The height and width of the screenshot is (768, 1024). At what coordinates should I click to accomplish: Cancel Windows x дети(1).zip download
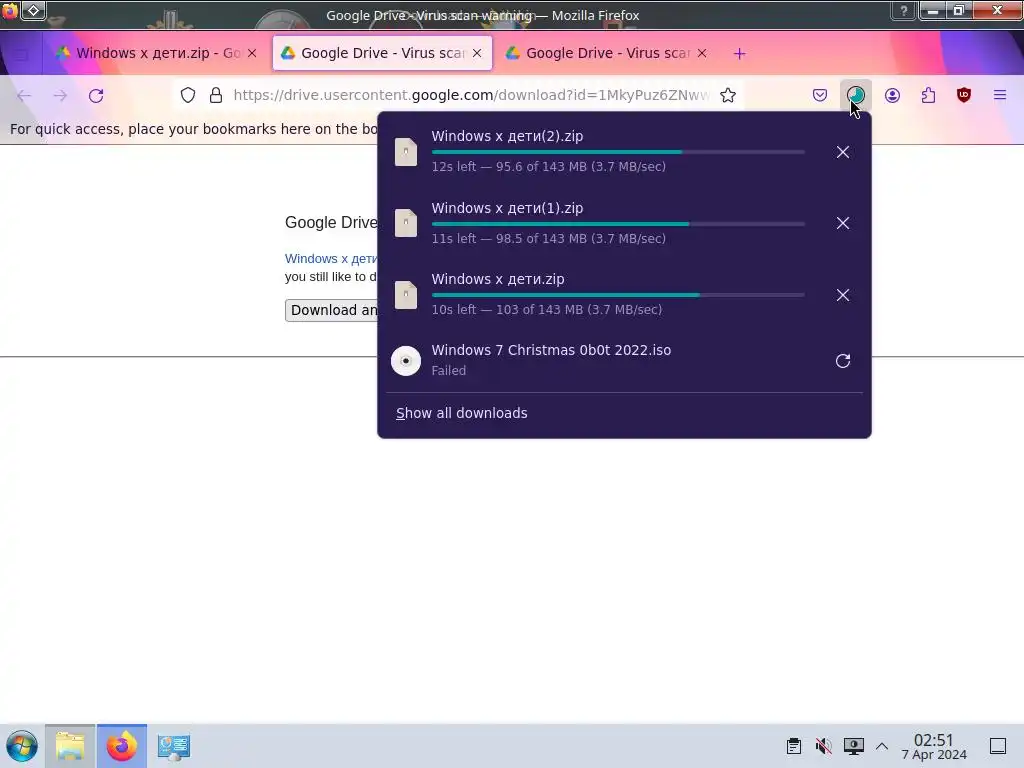[842, 223]
